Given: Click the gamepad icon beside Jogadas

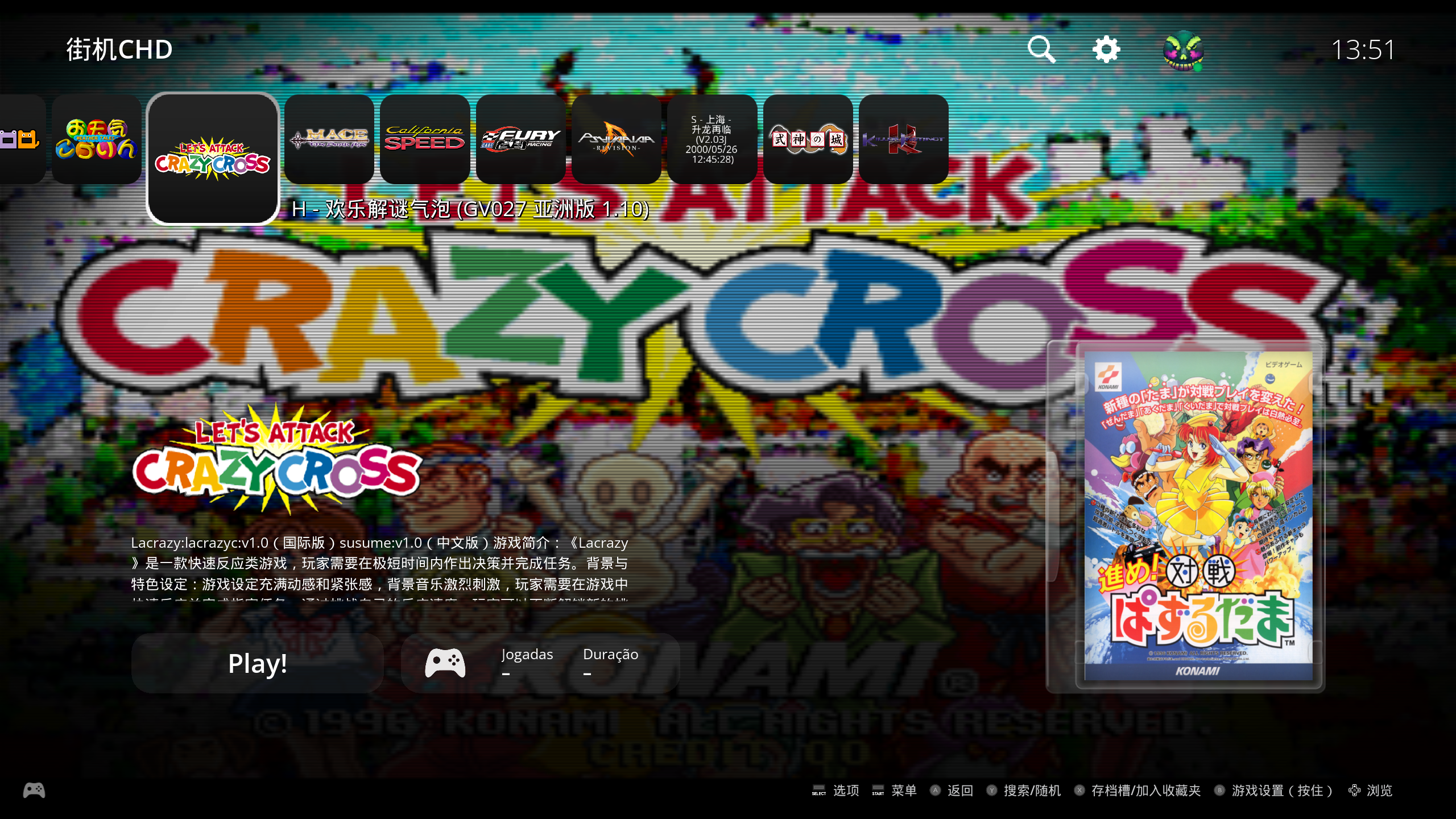Looking at the screenshot, I should tap(445, 663).
